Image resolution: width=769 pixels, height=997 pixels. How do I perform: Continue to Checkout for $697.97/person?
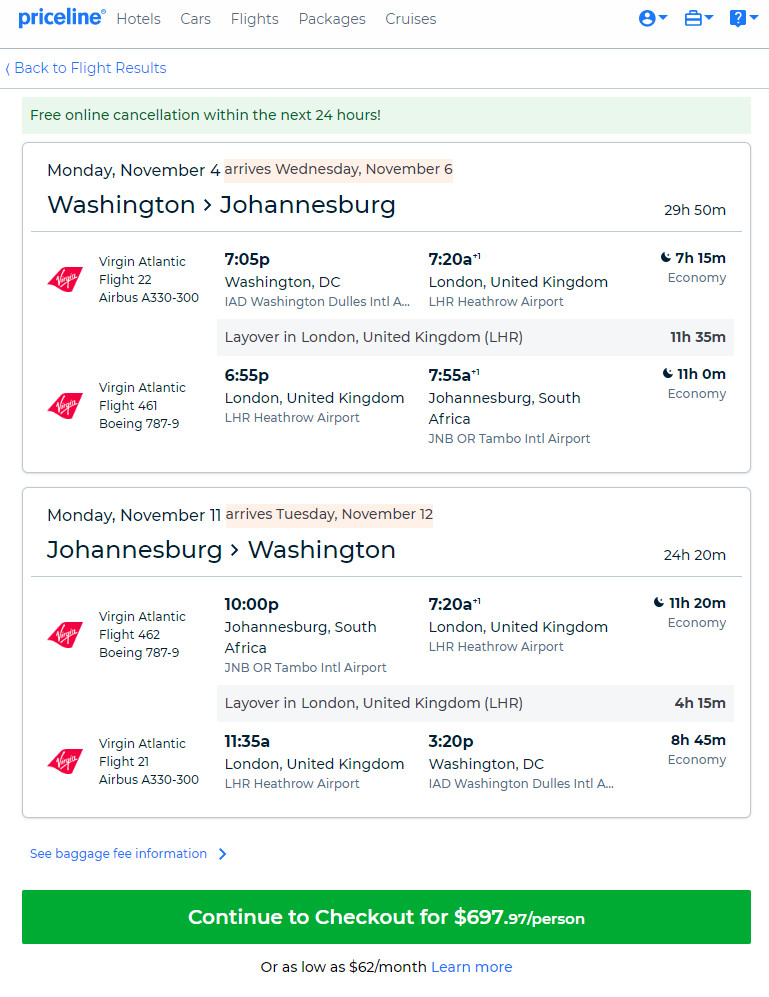click(x=386, y=917)
